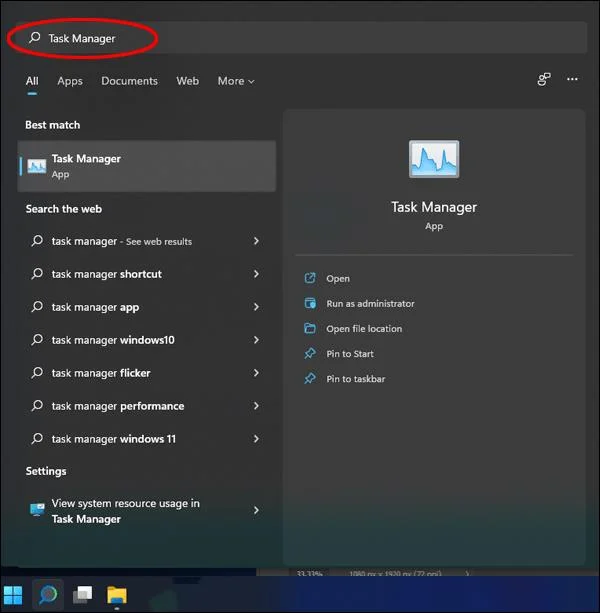This screenshot has width=600, height=613.
Task: Click the Task Manager title in preview pane
Action: point(434,207)
